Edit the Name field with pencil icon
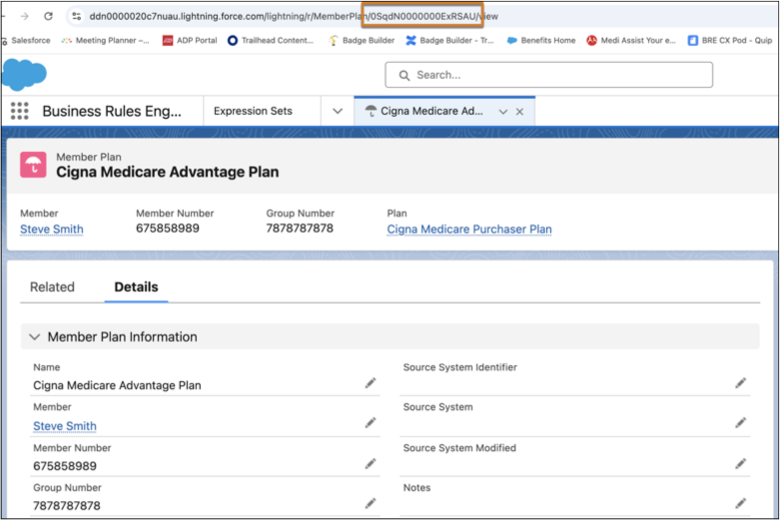Image resolution: width=780 pixels, height=520 pixels. pyautogui.click(x=371, y=383)
